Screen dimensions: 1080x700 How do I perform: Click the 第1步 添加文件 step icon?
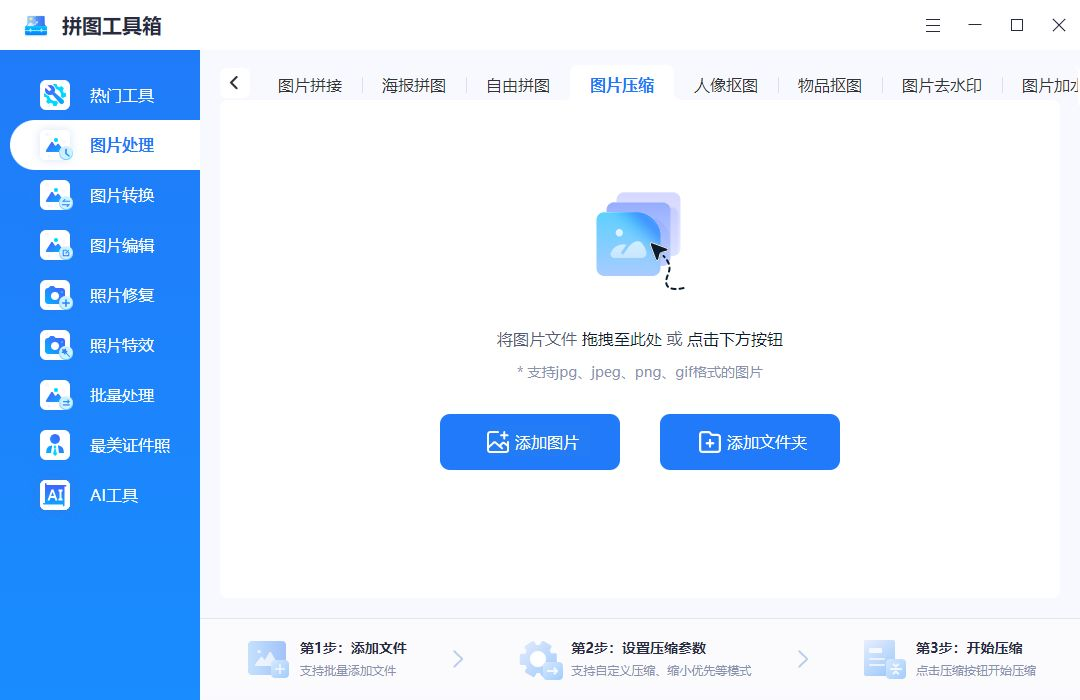point(268,659)
